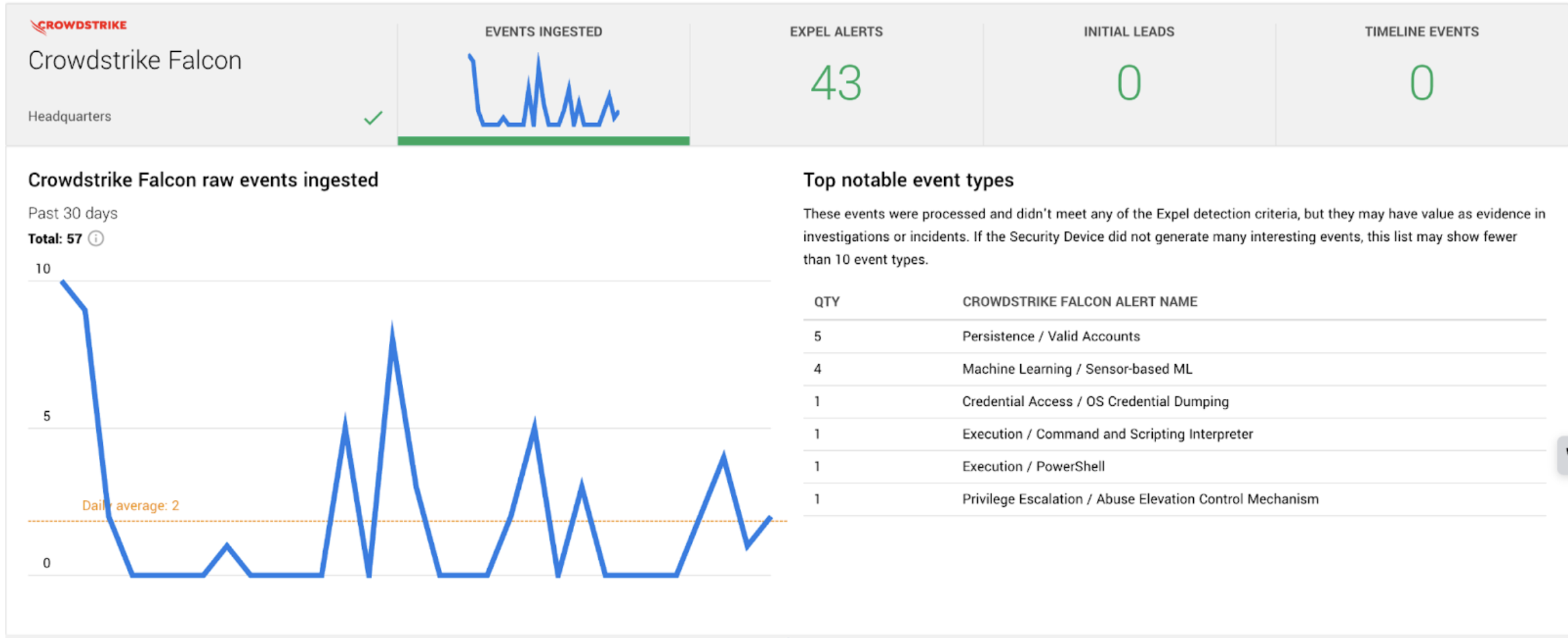Select the Persistence / Valid Accounts row
This screenshot has height=638, width=1568.
click(x=1174, y=336)
